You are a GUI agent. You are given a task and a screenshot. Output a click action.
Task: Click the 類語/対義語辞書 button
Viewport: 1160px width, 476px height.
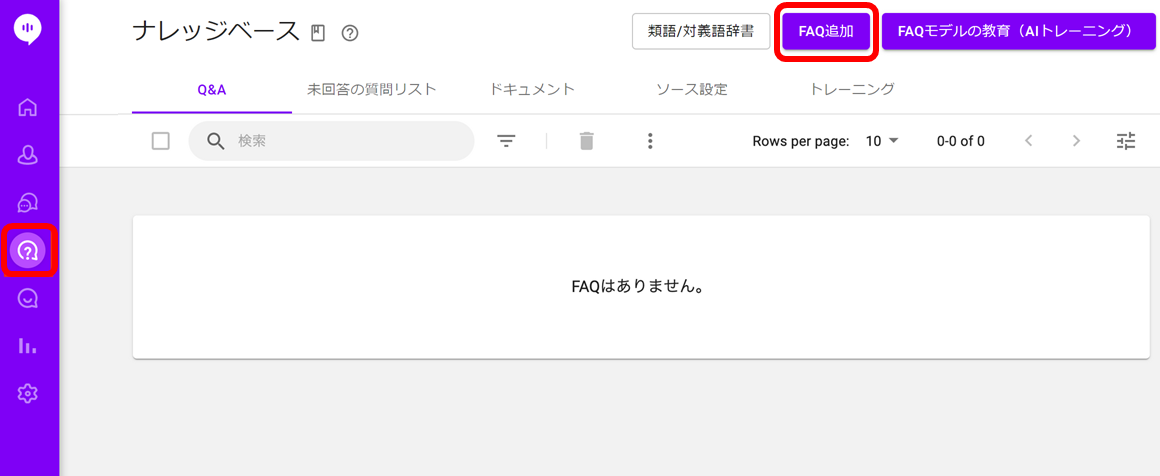click(x=701, y=32)
